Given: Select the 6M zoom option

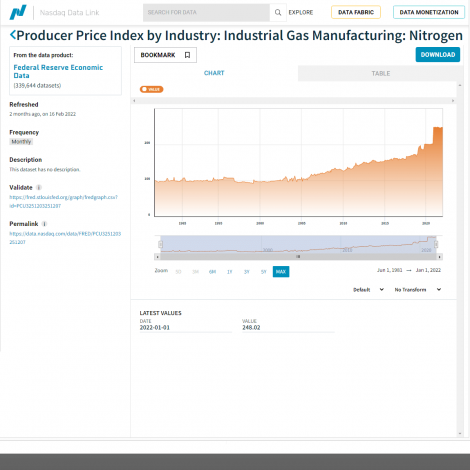Looking at the screenshot, I should [x=212, y=272].
